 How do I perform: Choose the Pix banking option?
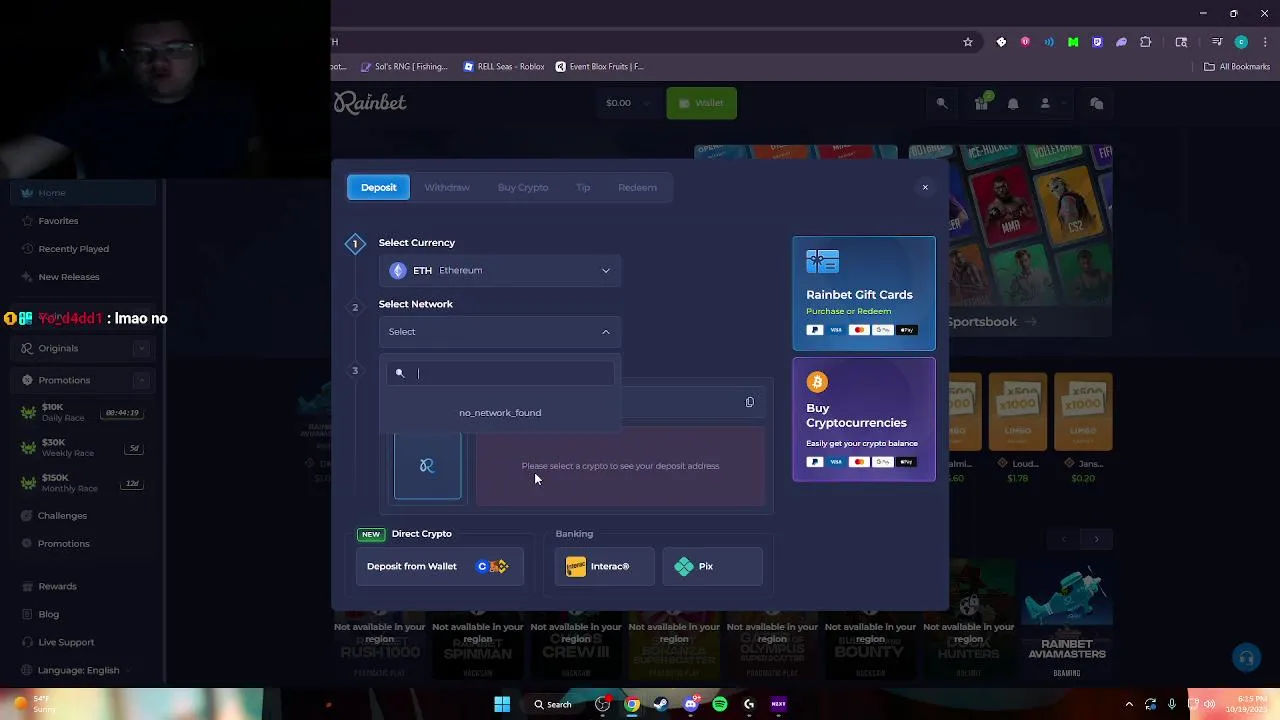click(x=713, y=567)
